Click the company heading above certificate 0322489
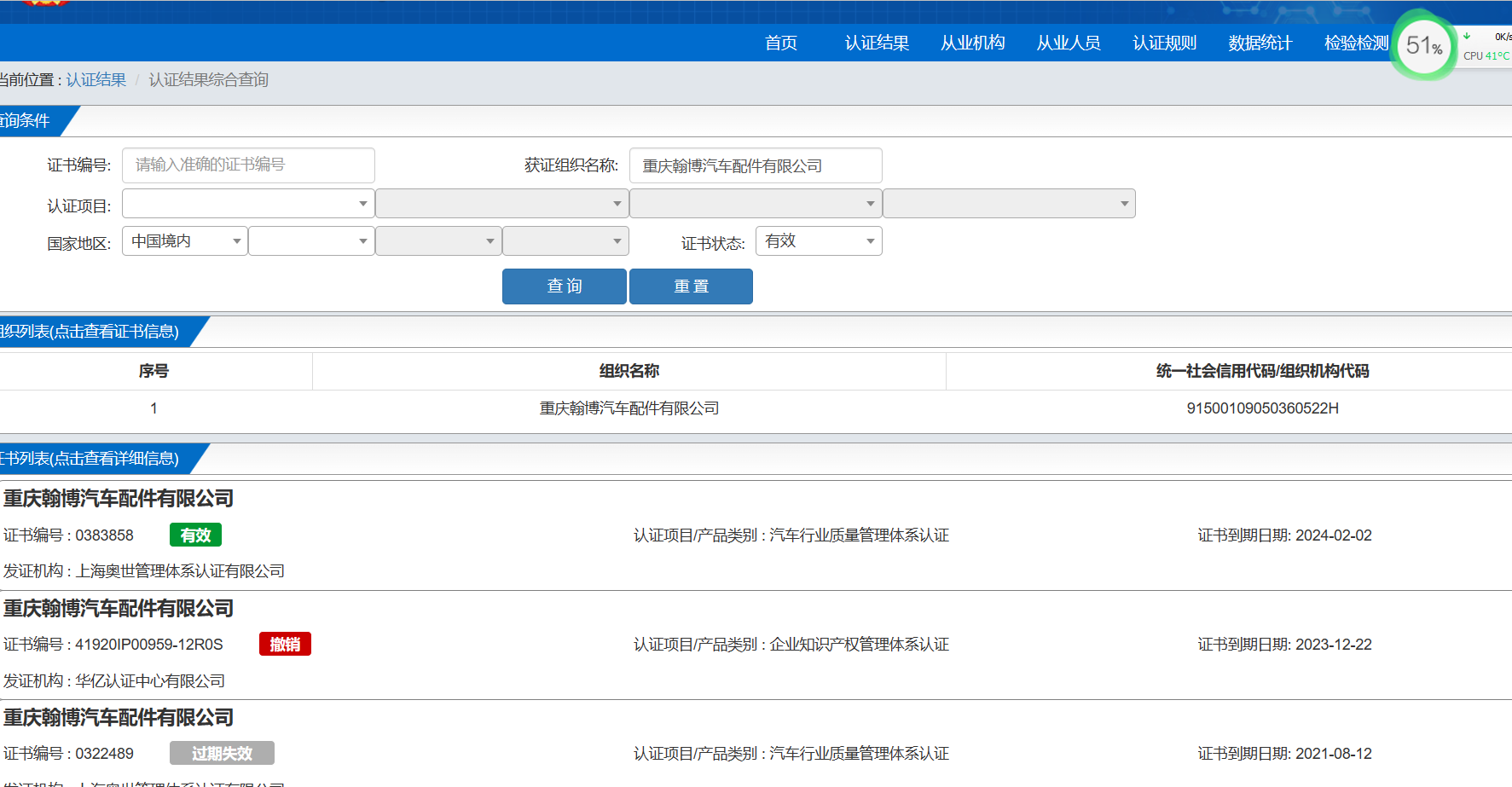This screenshot has height=787, width=1512. [119, 717]
